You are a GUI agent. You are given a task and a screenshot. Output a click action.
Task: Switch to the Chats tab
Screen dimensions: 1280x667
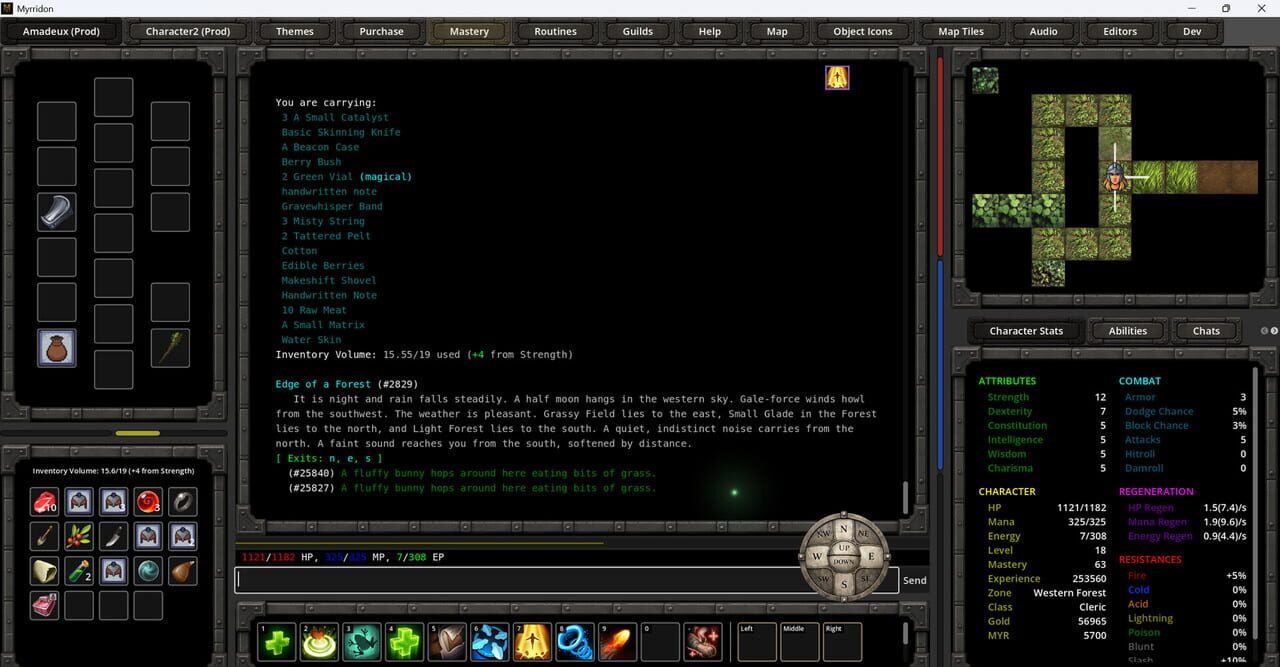[1207, 331]
